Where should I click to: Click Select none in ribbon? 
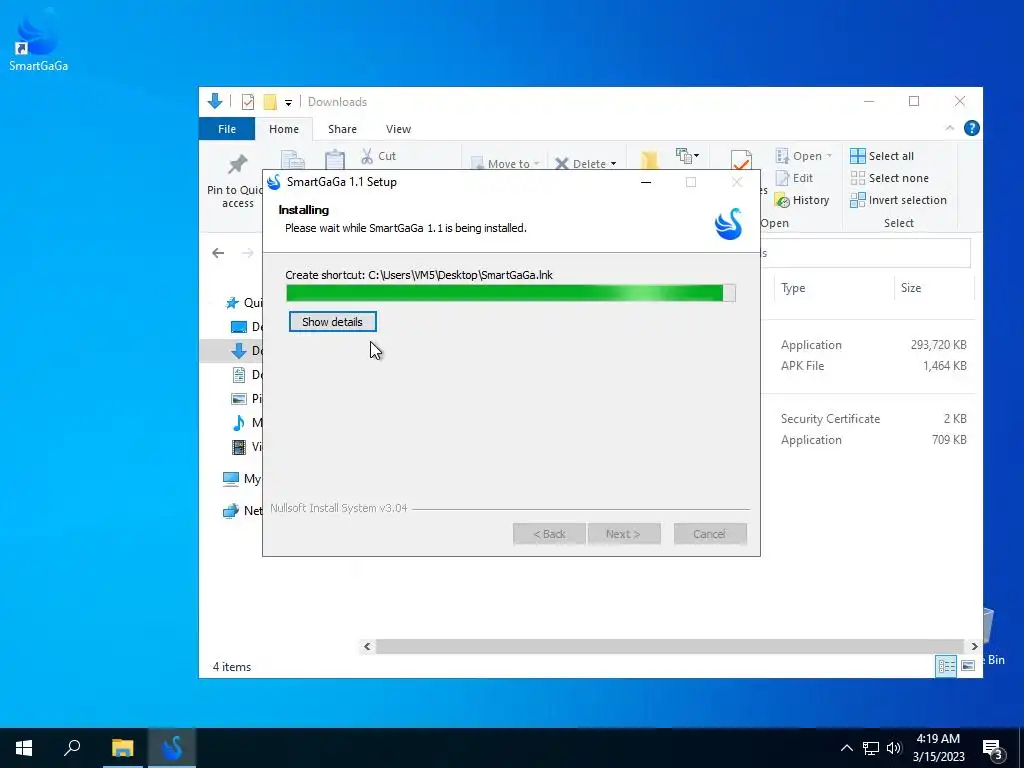tap(889, 178)
